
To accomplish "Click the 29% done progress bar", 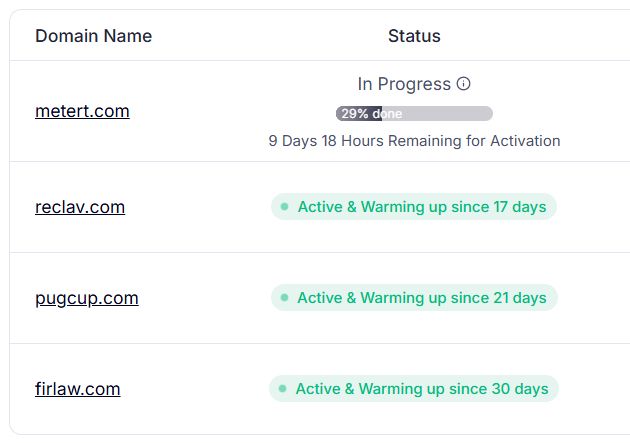I will click(414, 114).
